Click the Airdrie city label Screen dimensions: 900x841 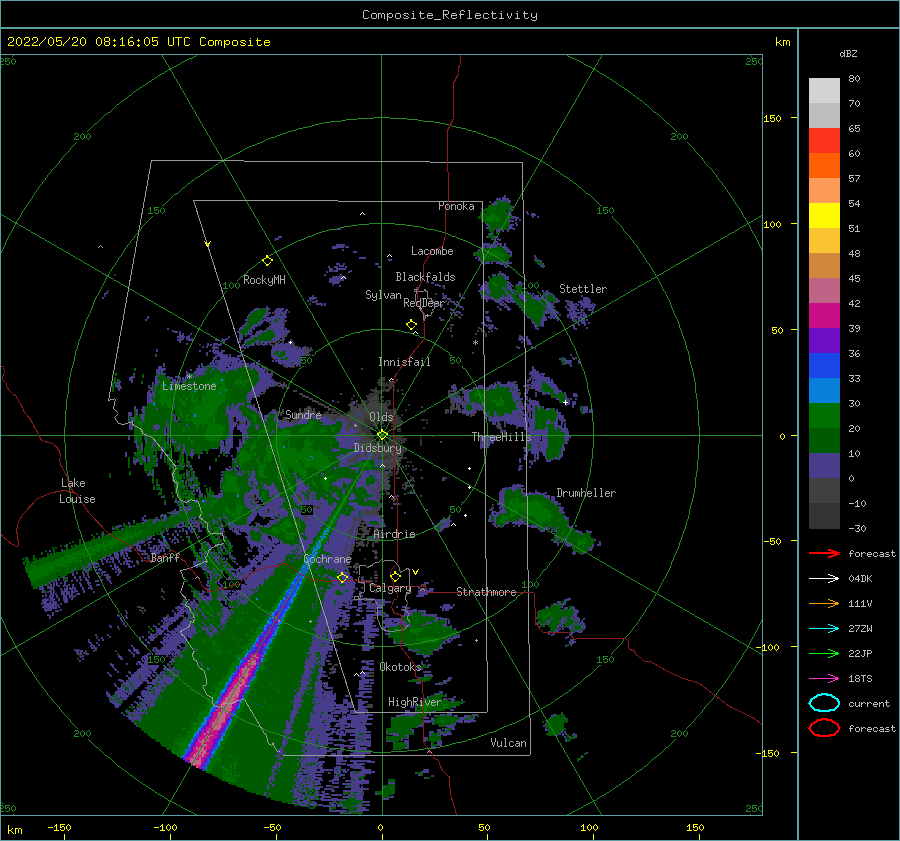(x=394, y=534)
